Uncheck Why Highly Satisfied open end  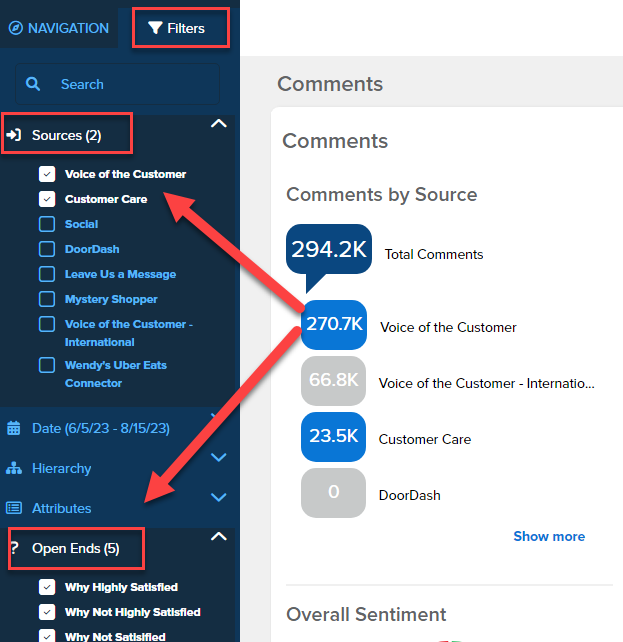coord(47,587)
